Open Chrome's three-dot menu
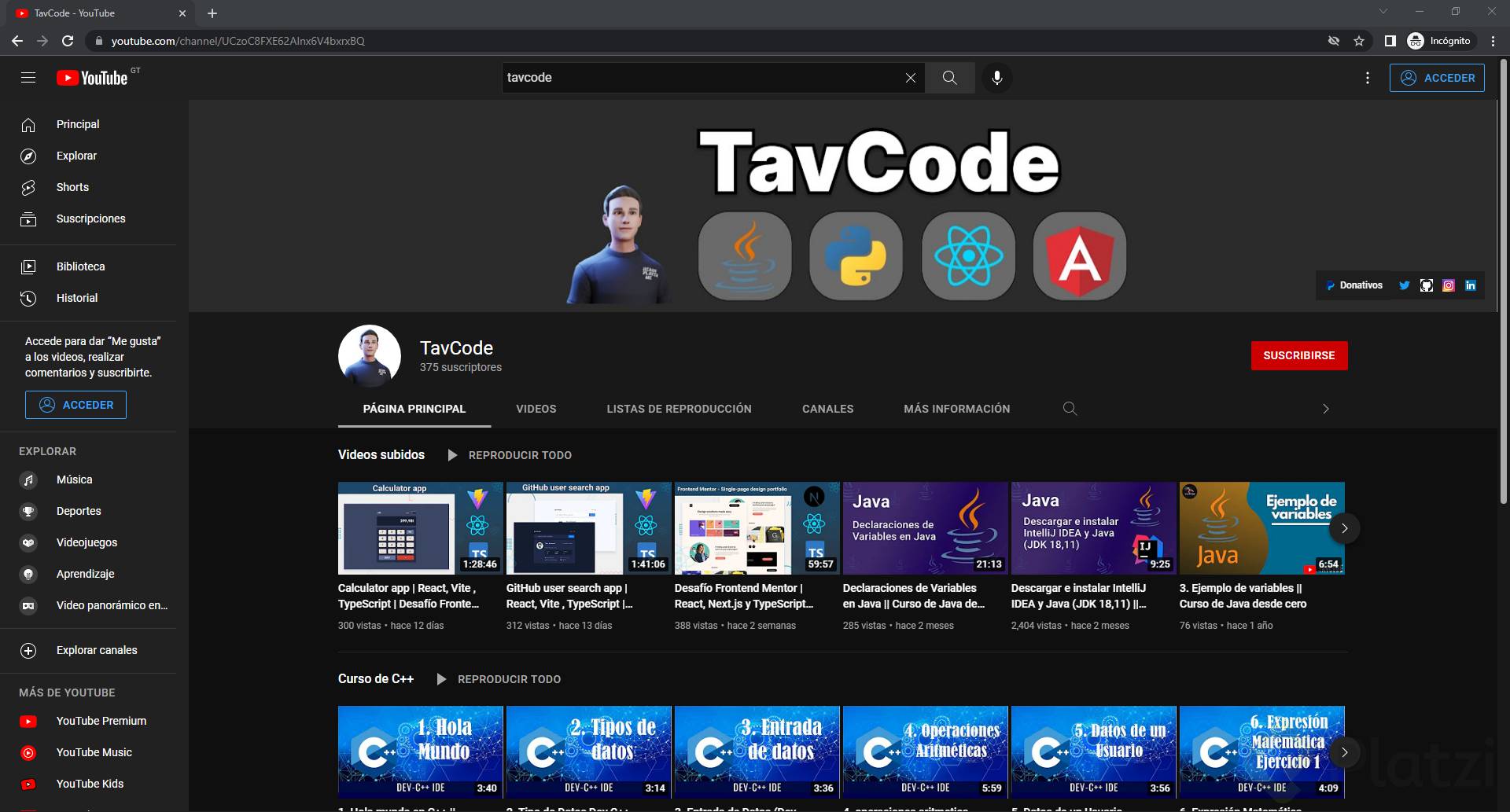 1493,41
